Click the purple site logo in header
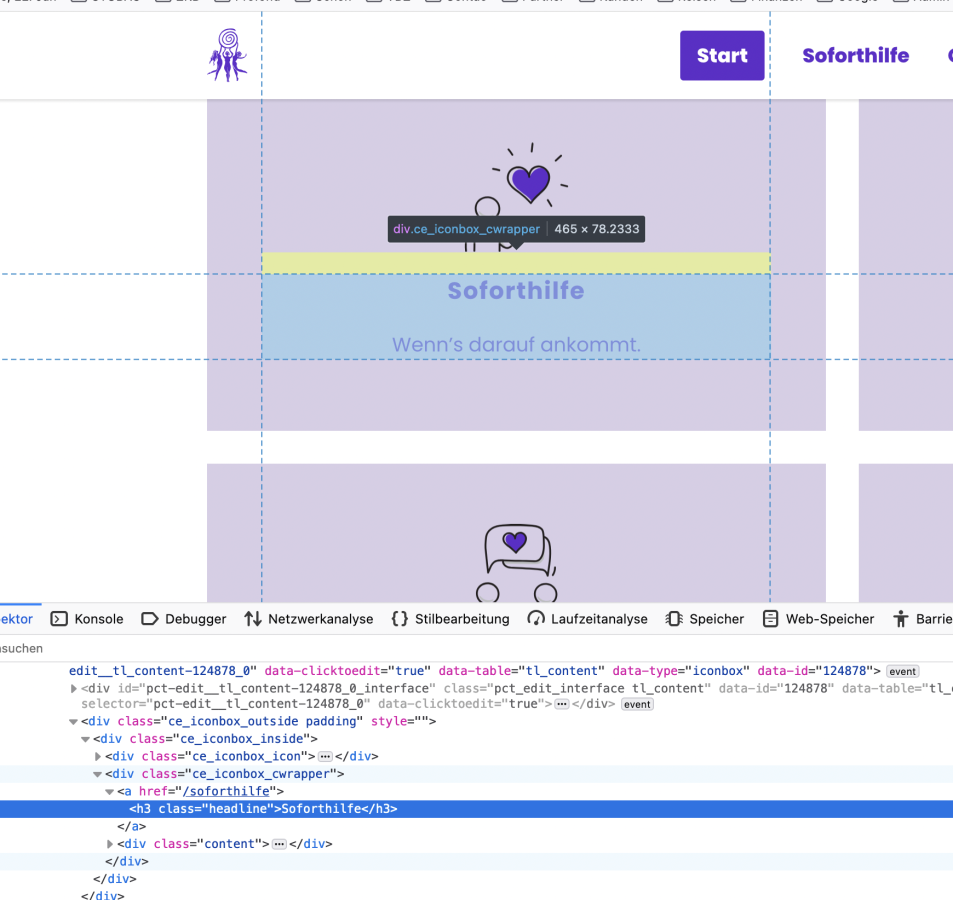Viewport: 953px width, 900px height. (x=228, y=55)
